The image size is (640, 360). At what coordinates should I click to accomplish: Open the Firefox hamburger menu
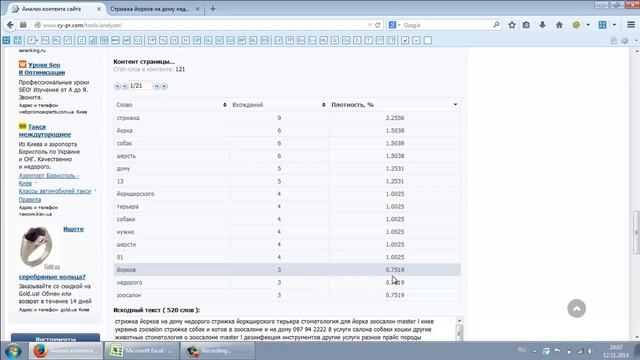point(631,25)
